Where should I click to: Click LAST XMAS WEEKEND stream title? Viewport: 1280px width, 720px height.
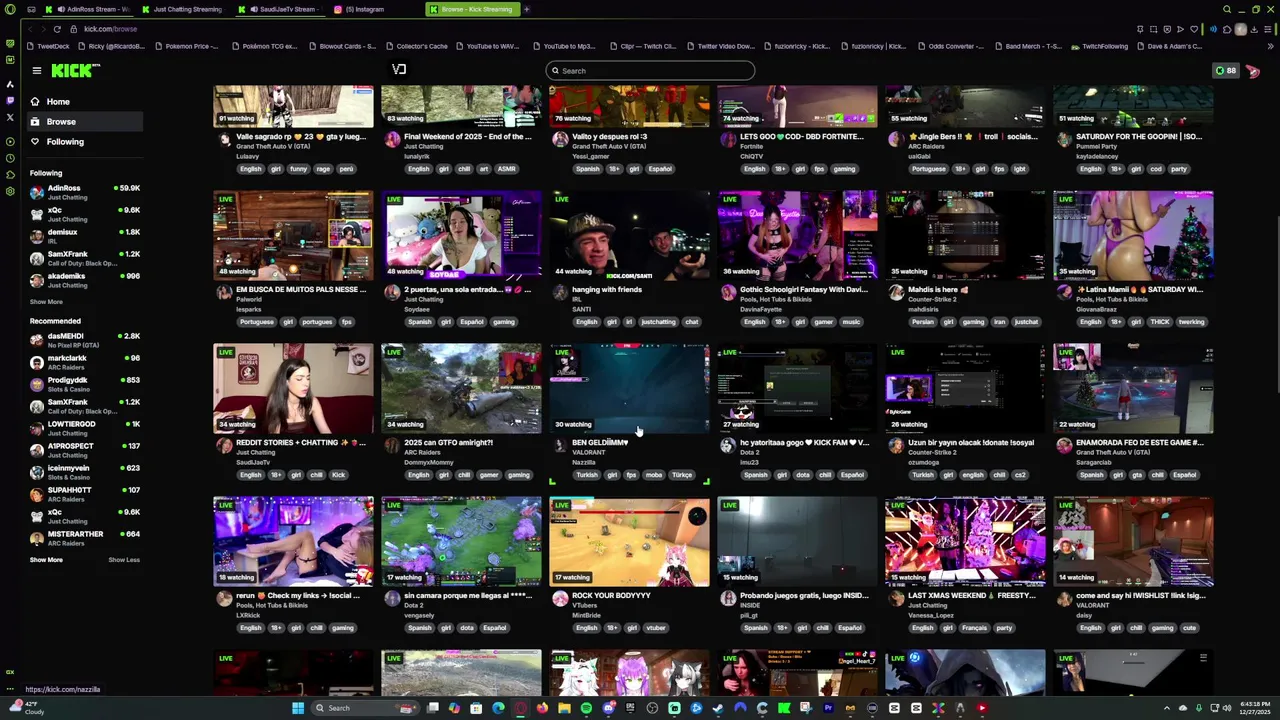tap(971, 595)
